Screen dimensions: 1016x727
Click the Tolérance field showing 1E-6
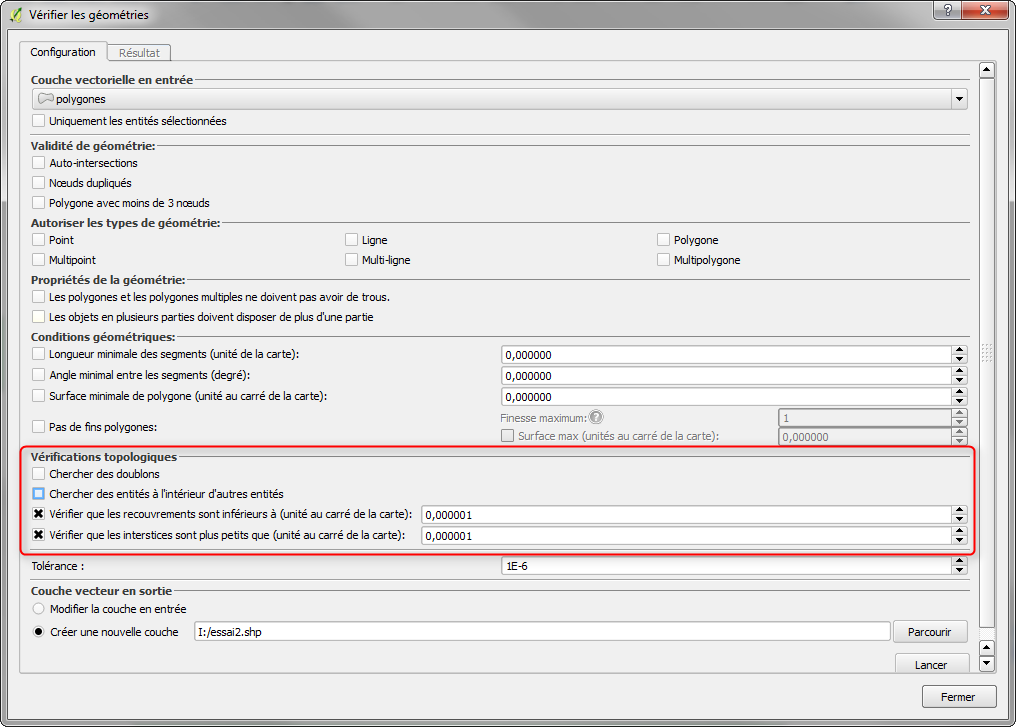726,566
